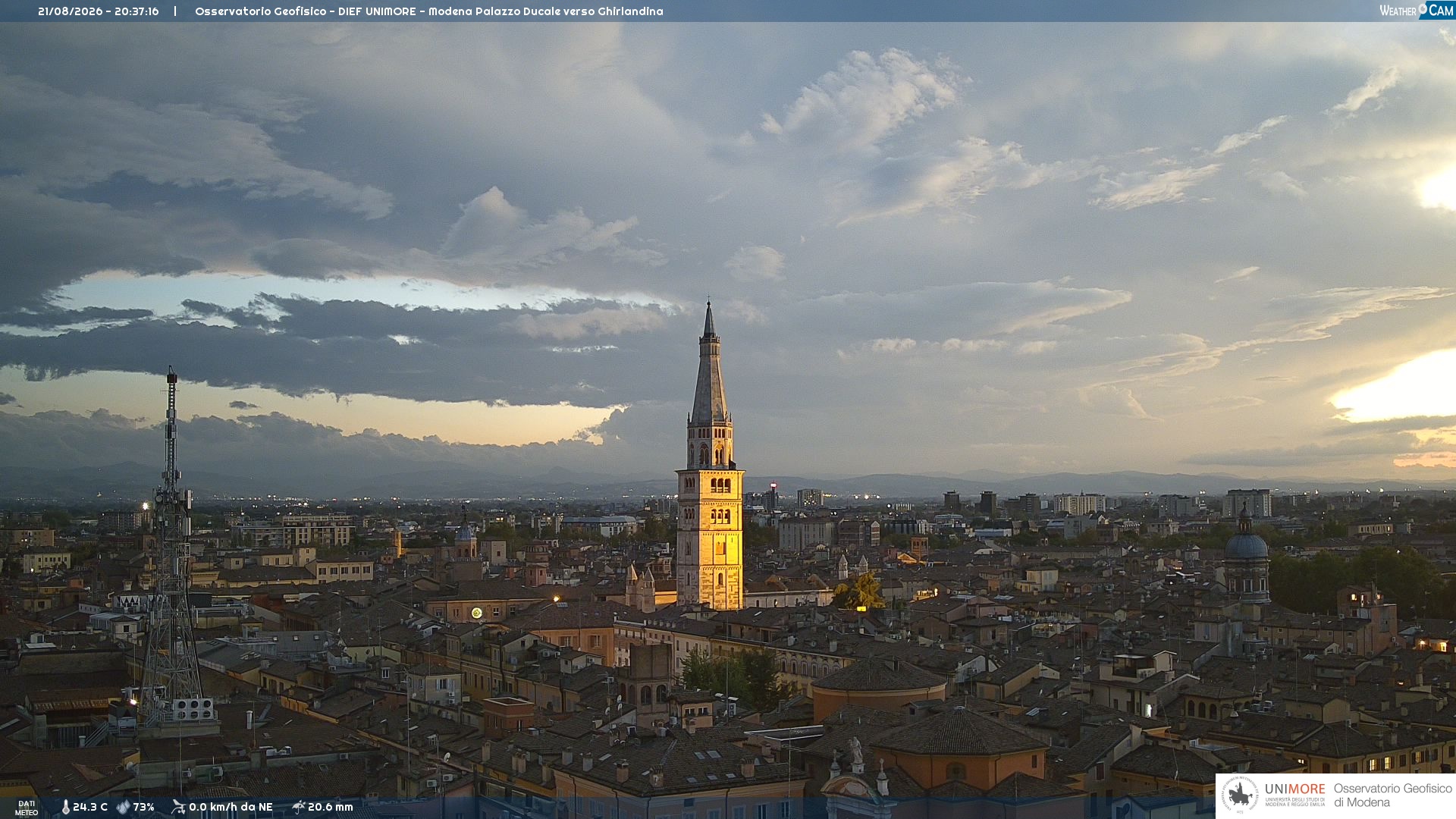Click the UNIMORE wordmark text

[1294, 789]
